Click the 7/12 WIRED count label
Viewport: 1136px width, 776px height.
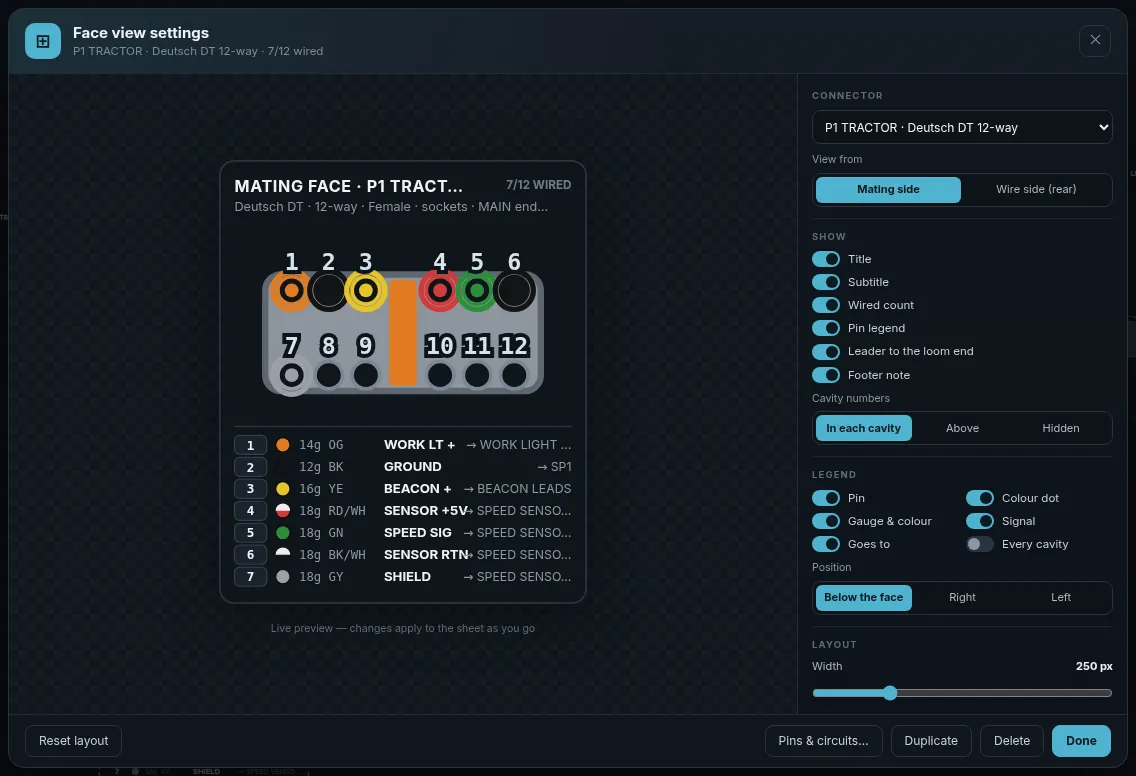538,185
